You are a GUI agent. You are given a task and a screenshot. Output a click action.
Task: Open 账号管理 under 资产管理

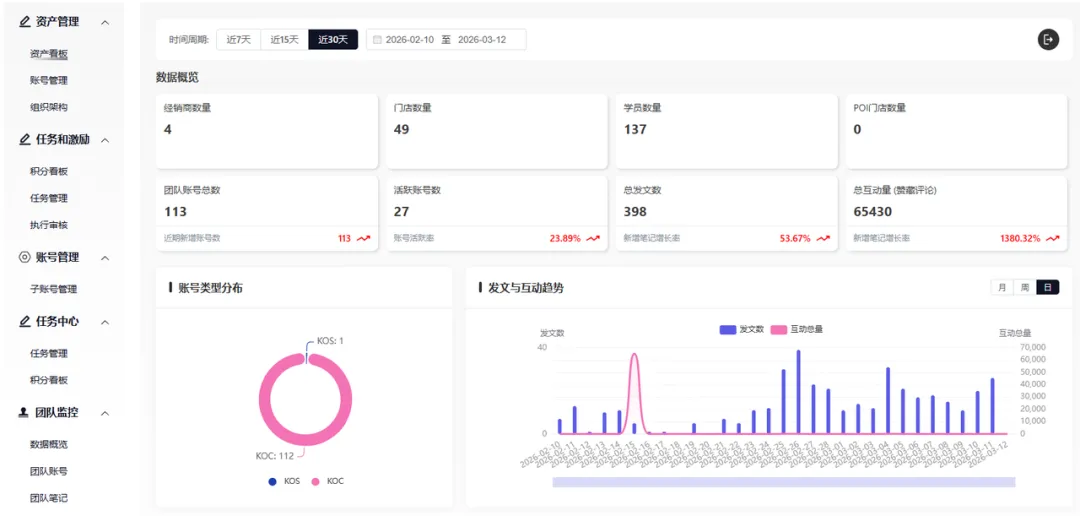click(49, 81)
